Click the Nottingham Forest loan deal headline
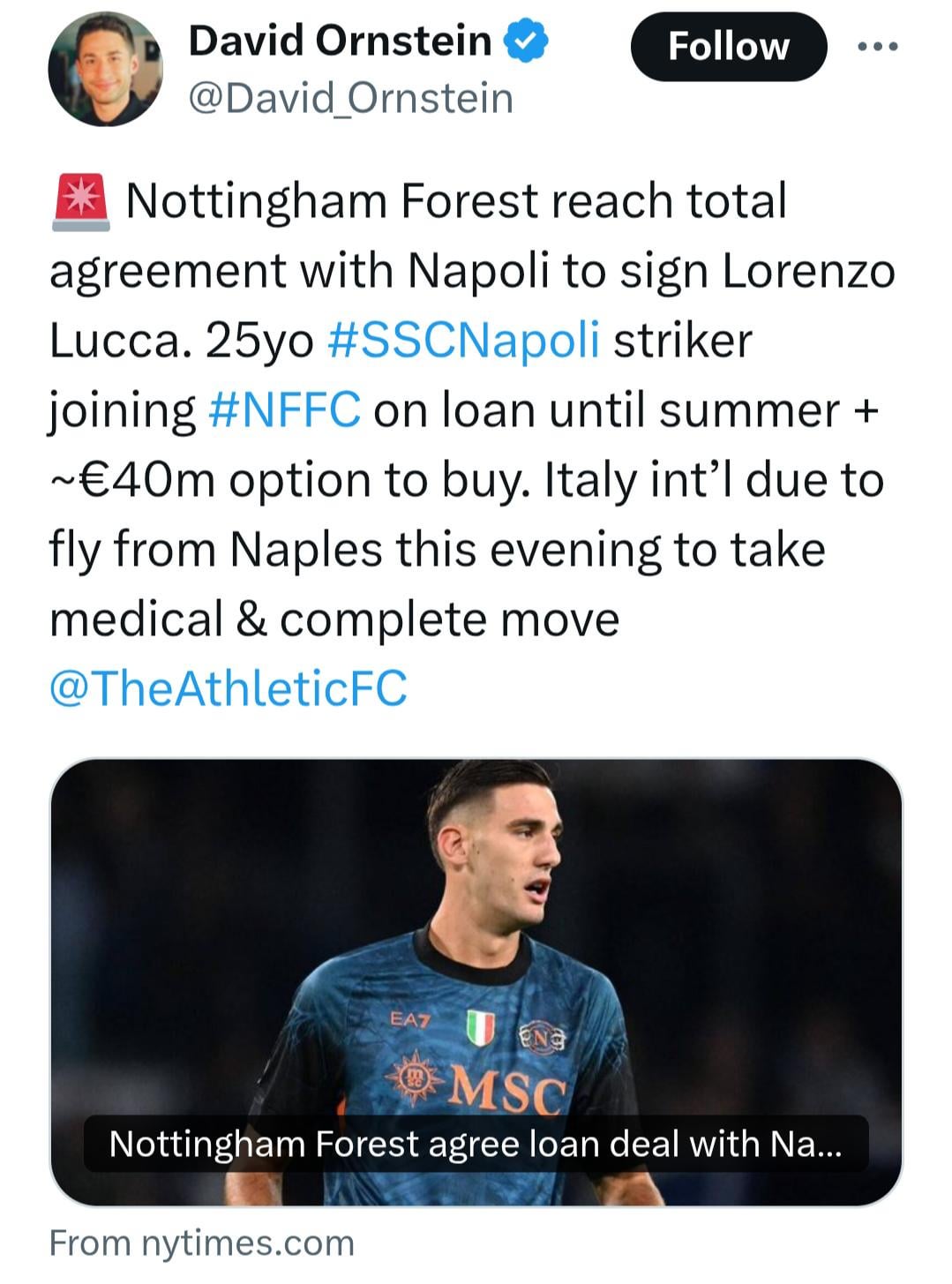 point(476,1145)
